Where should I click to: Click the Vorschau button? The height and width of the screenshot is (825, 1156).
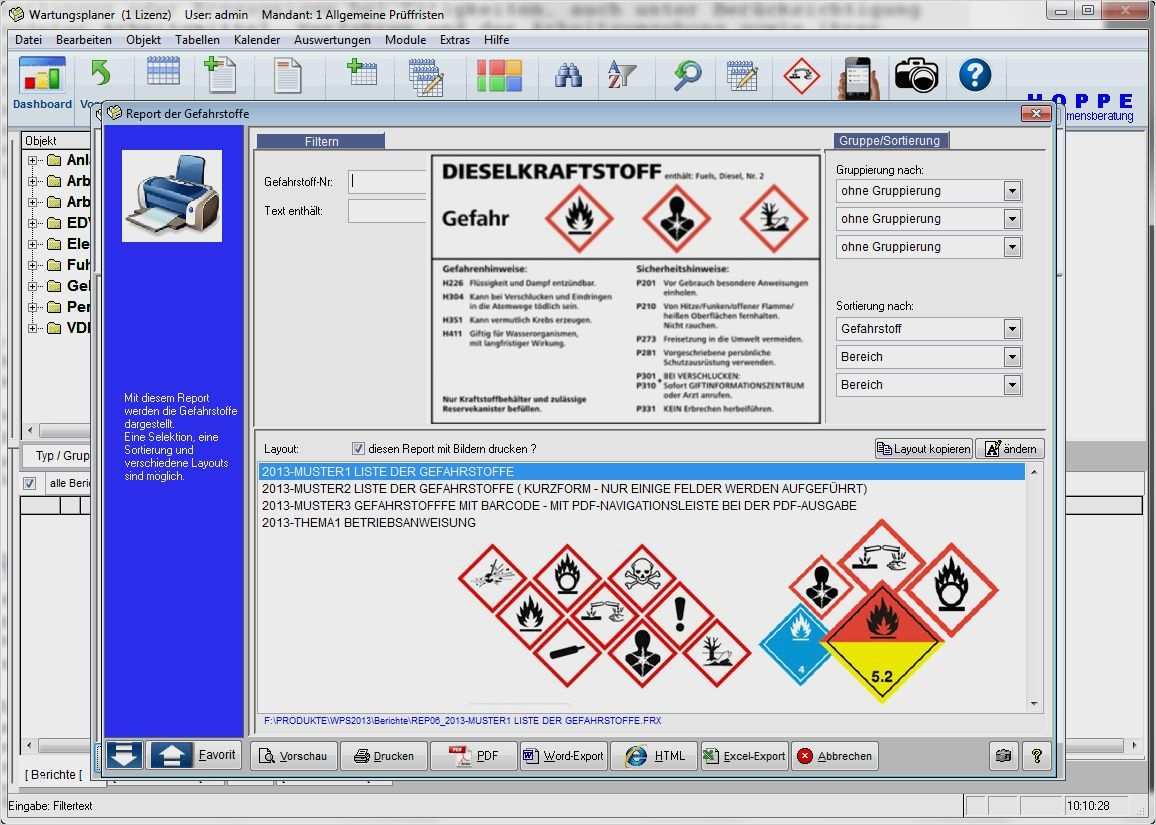click(x=293, y=756)
